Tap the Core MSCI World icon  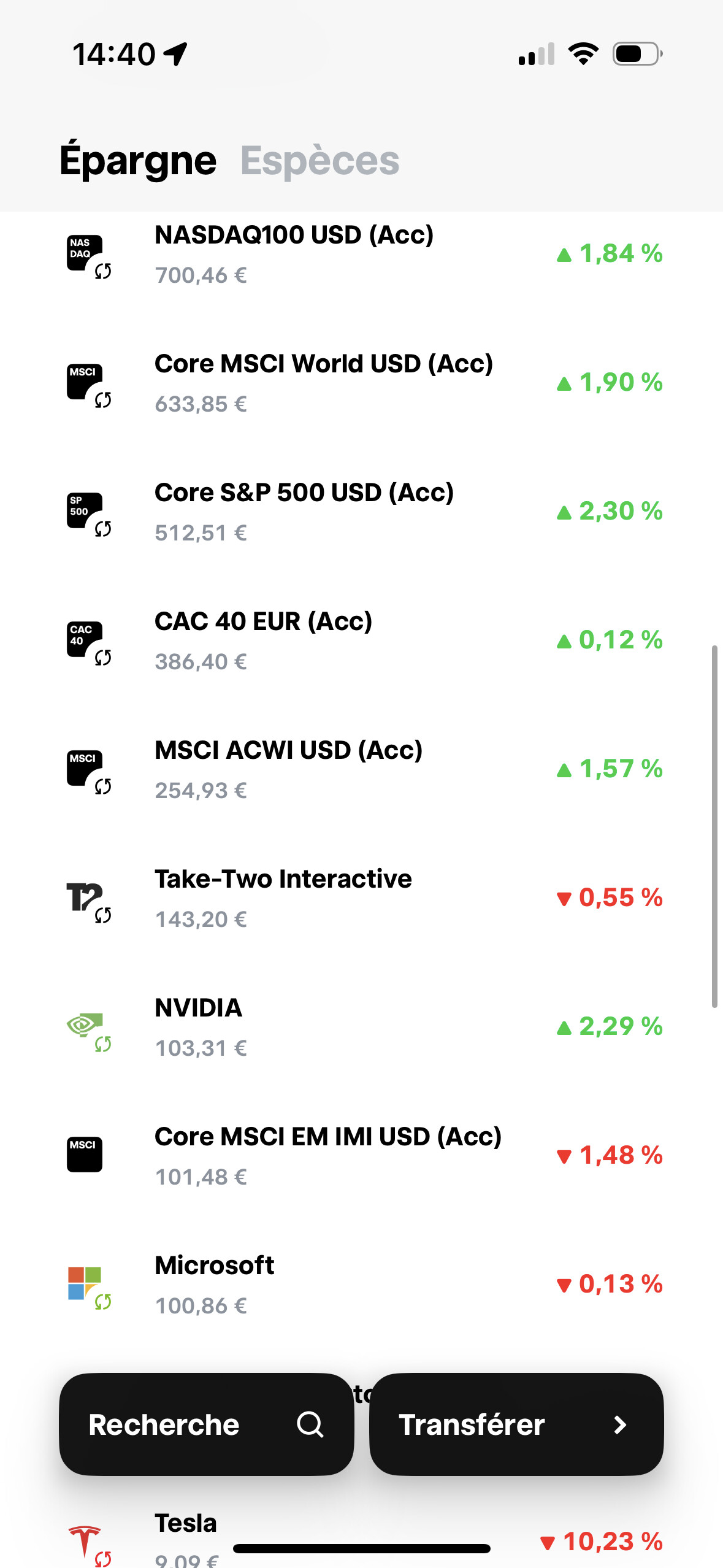(86, 383)
